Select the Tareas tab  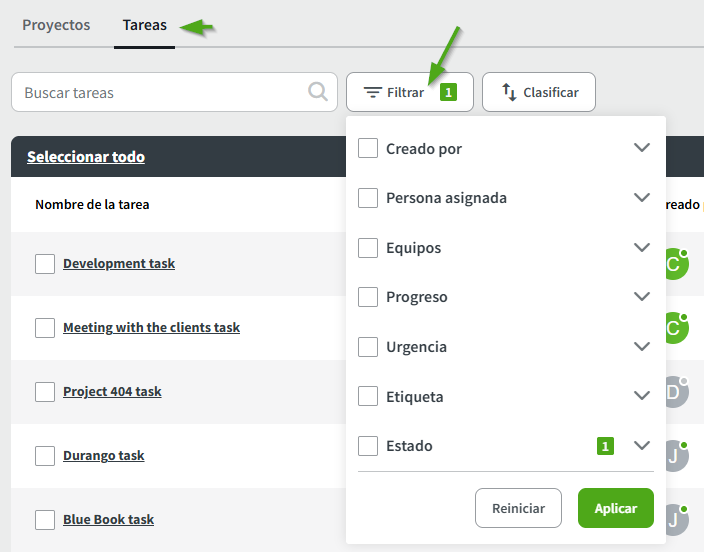click(145, 25)
